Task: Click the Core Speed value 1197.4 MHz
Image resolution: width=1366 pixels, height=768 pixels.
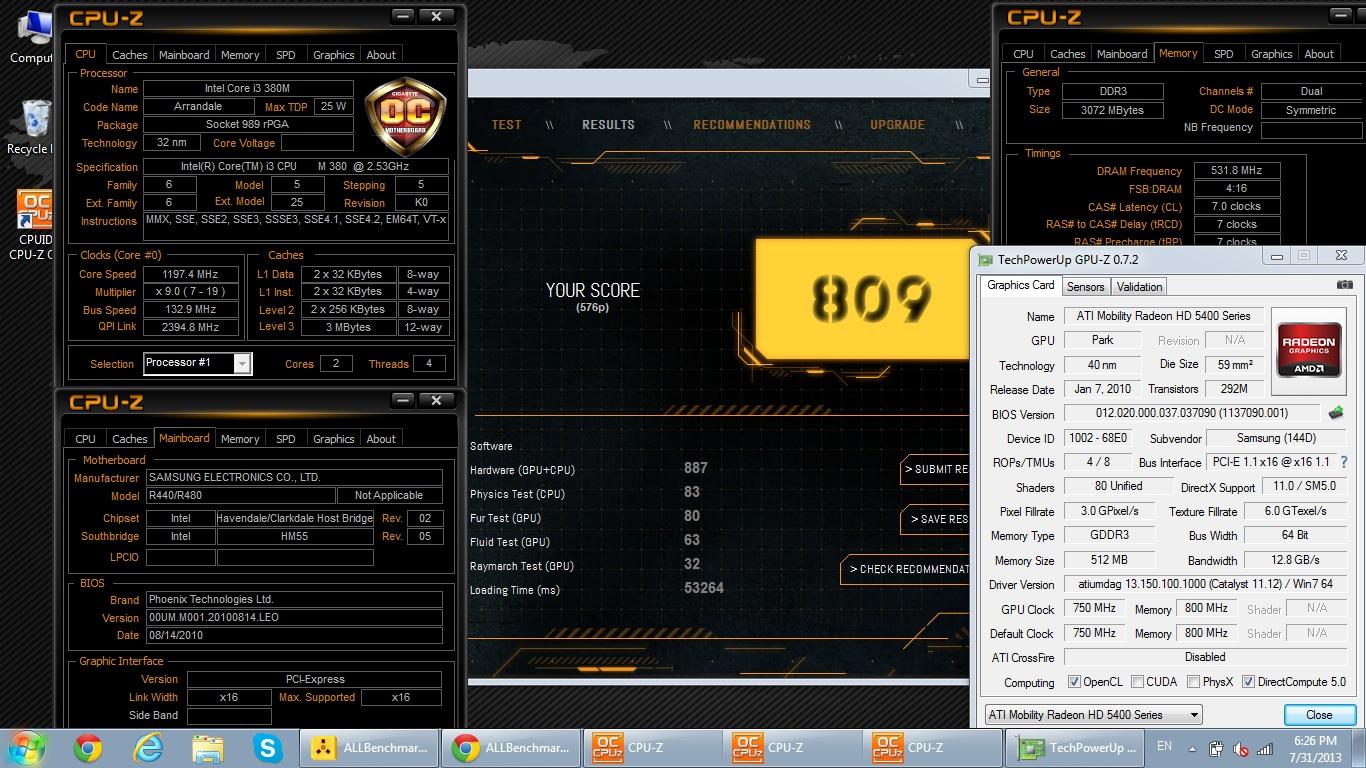Action: tap(190, 274)
